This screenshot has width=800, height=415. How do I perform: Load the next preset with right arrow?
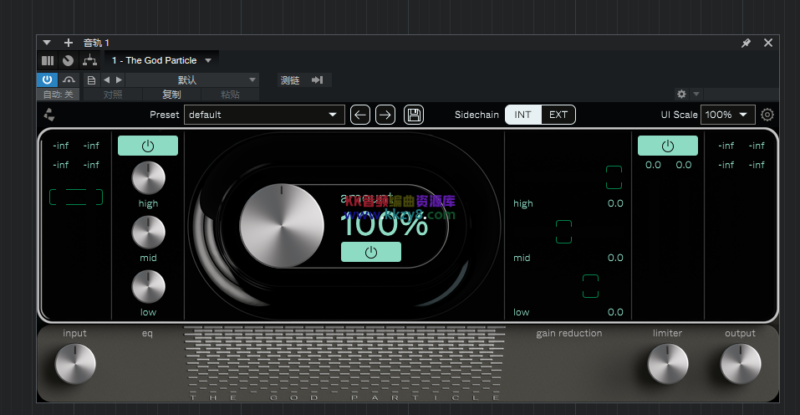pos(385,115)
